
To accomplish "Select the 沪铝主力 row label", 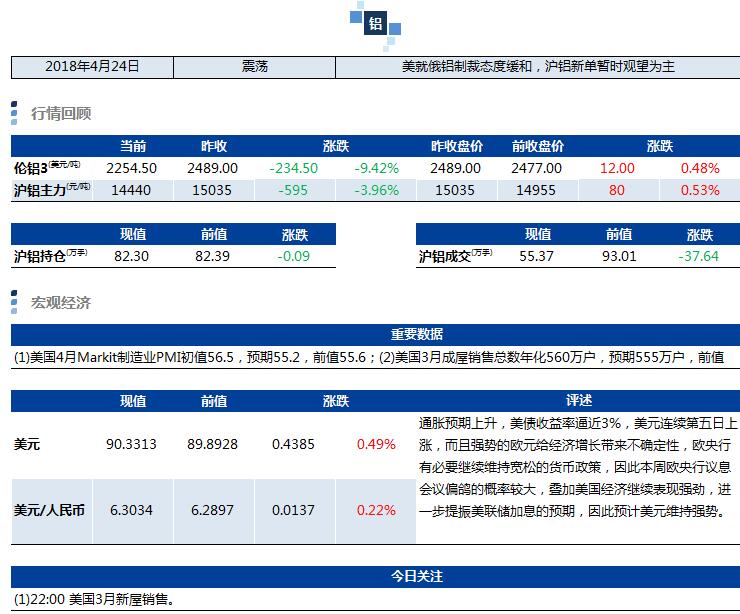I will [x=51, y=190].
